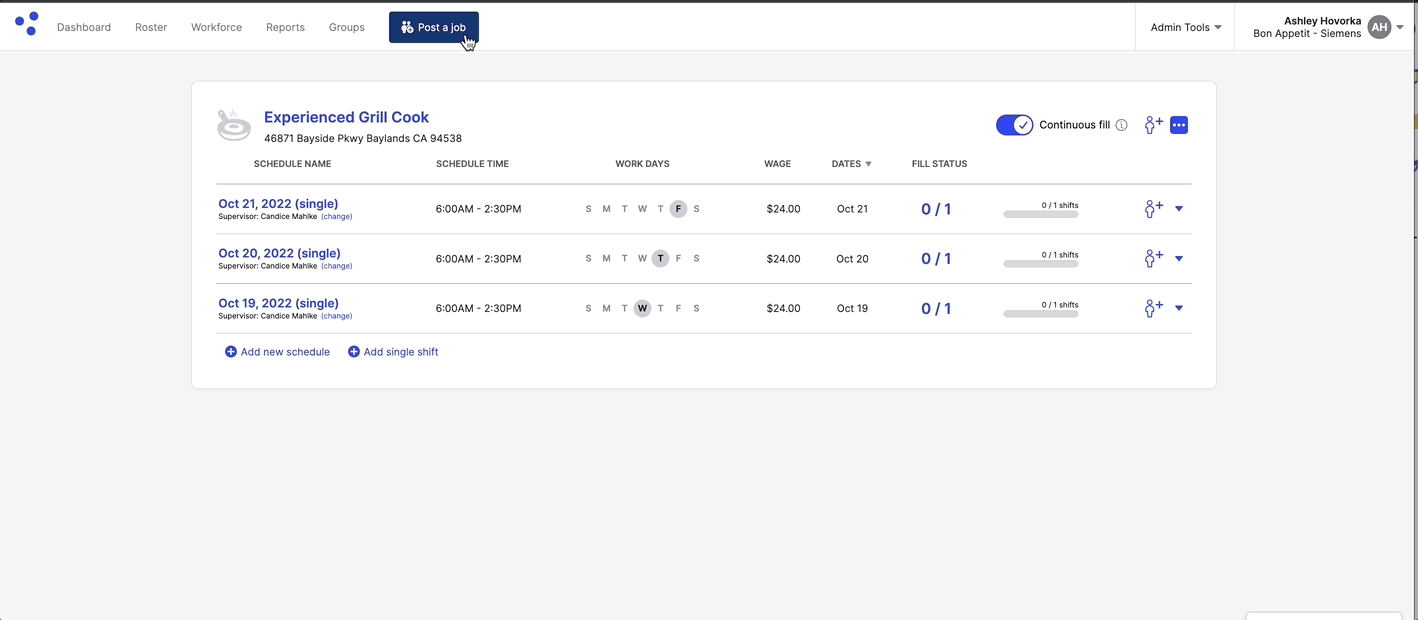Click the Oct 20 shifts fill progress bar

point(1041,264)
